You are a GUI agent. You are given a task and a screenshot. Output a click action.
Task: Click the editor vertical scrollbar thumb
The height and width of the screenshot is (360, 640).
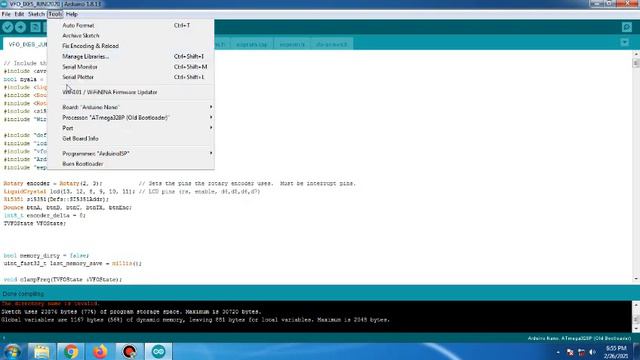click(636, 63)
